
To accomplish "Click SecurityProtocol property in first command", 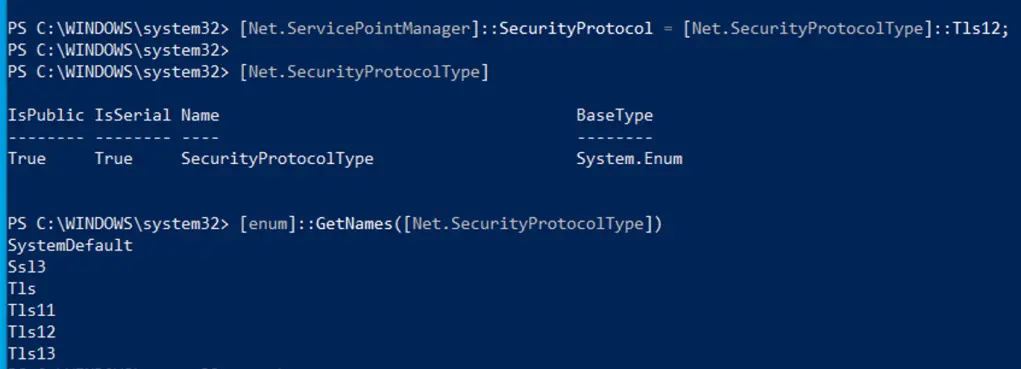I will tap(576, 29).
